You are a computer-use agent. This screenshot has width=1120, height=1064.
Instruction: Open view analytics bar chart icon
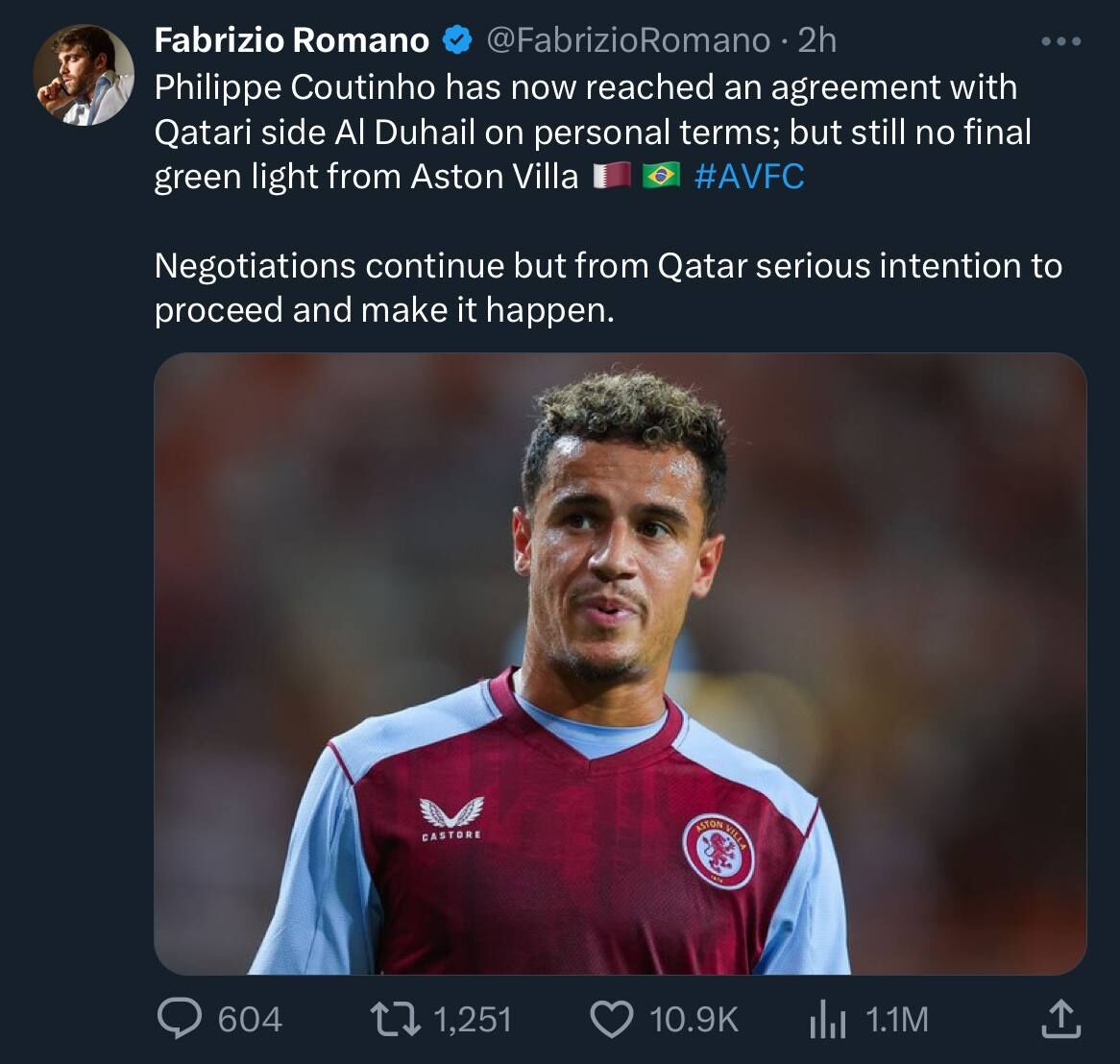coord(826,1020)
